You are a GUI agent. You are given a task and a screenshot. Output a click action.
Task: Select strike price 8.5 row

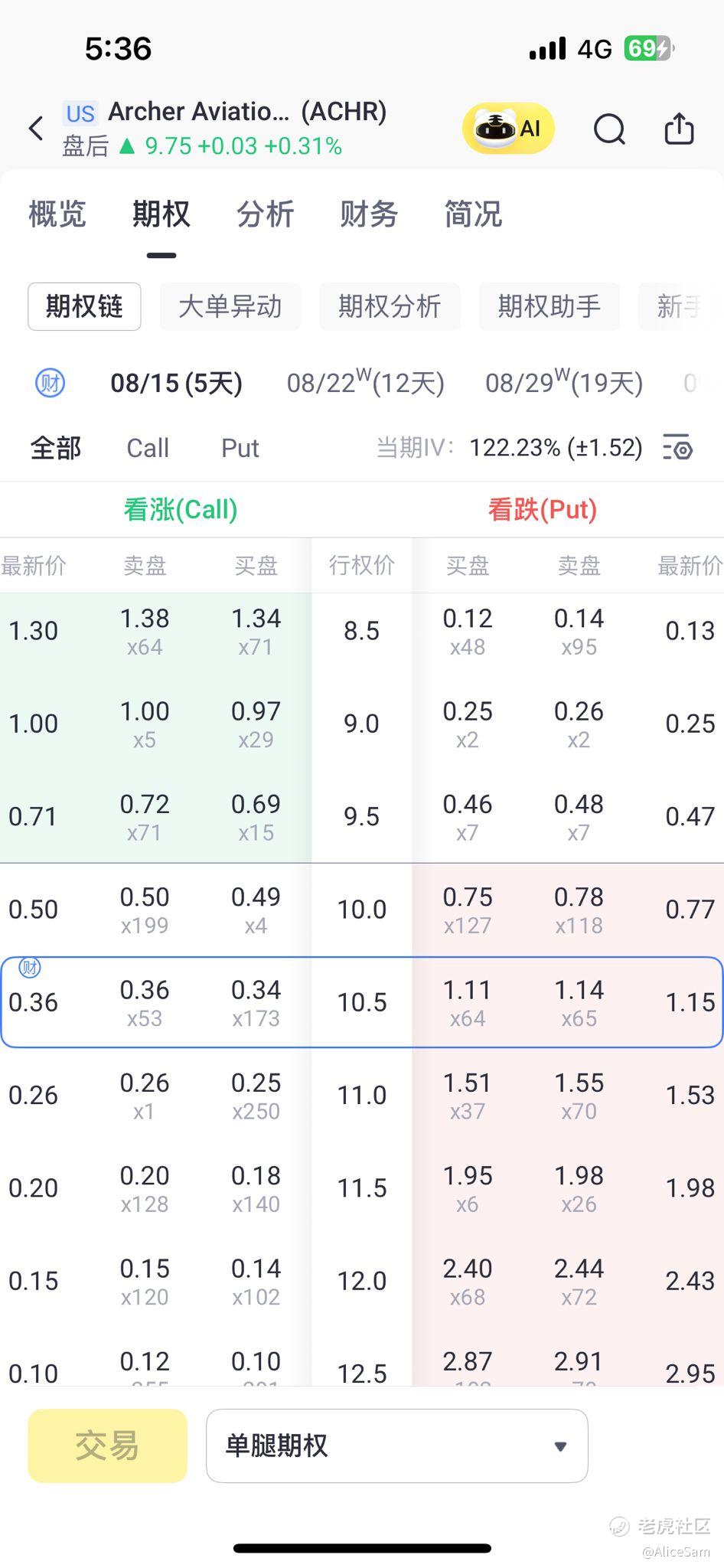click(362, 631)
